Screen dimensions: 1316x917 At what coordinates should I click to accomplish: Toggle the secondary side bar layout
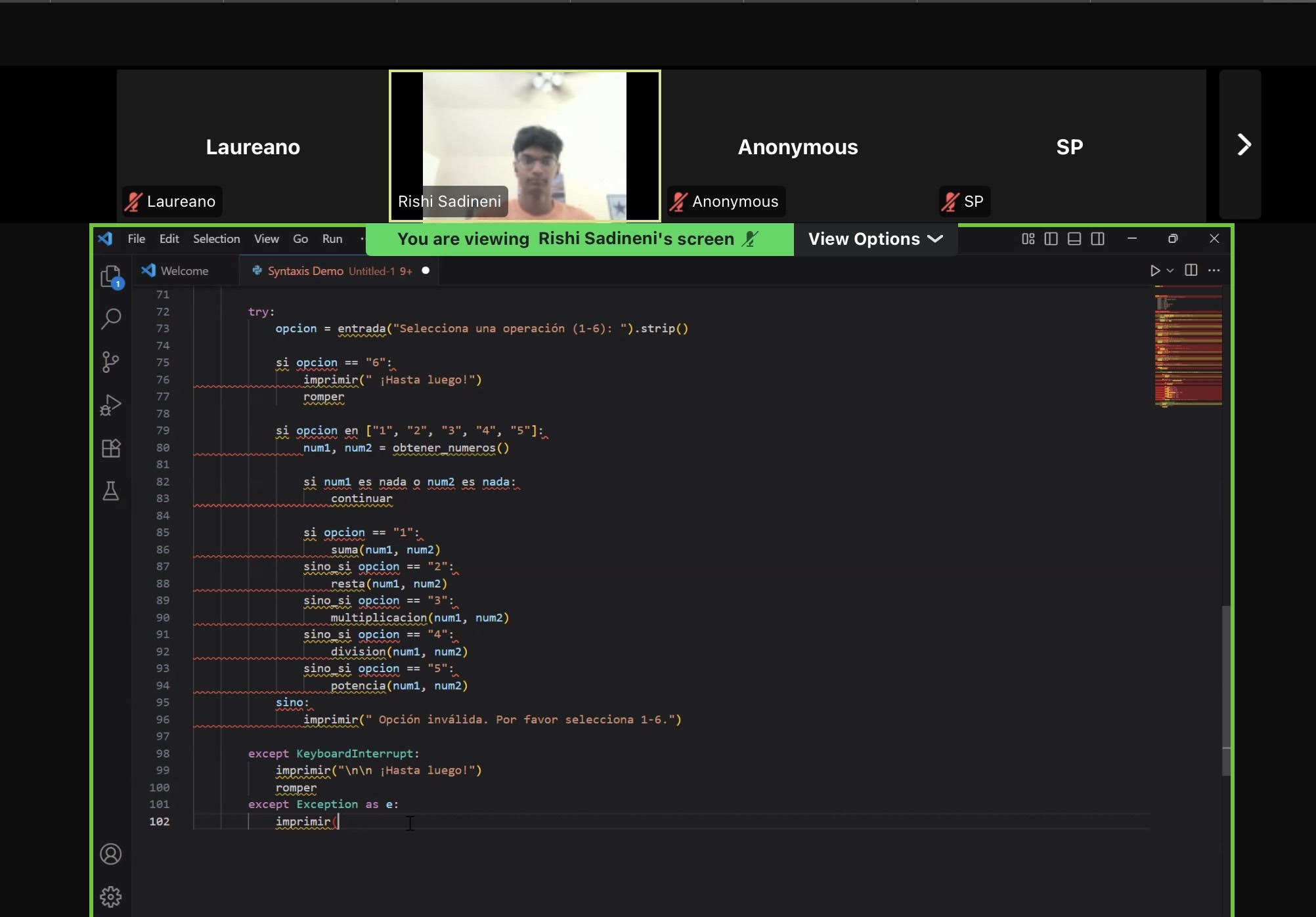1097,239
